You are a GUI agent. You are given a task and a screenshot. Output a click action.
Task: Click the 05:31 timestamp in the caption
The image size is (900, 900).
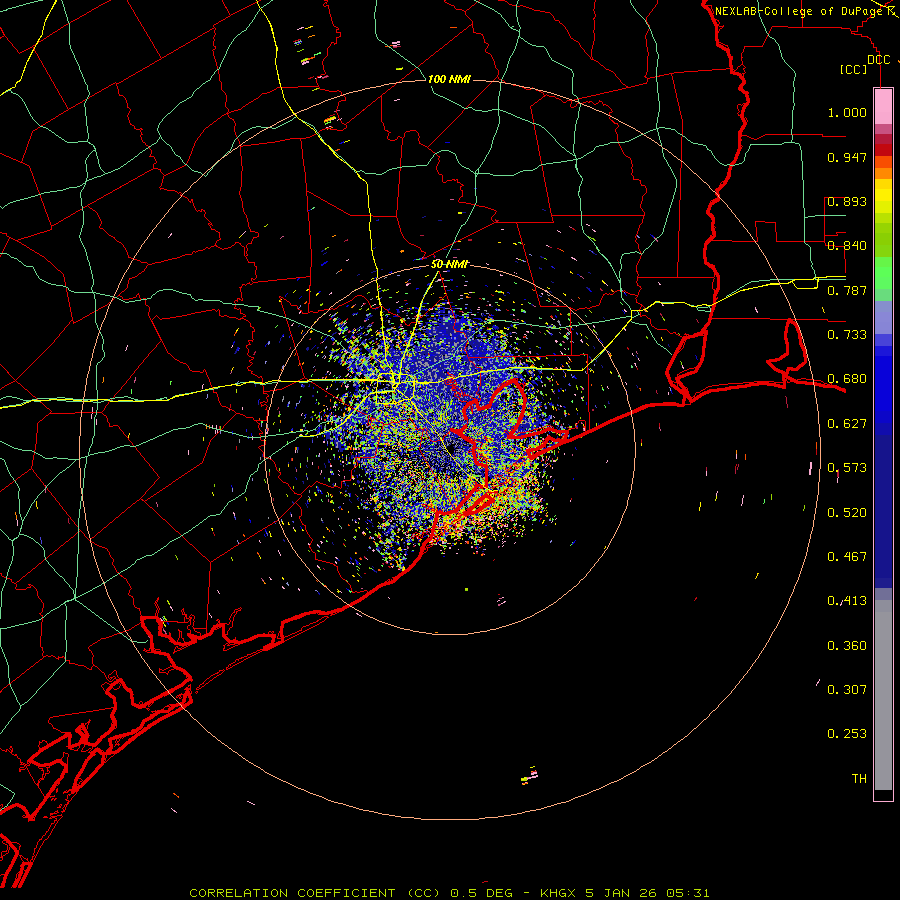(x=688, y=893)
